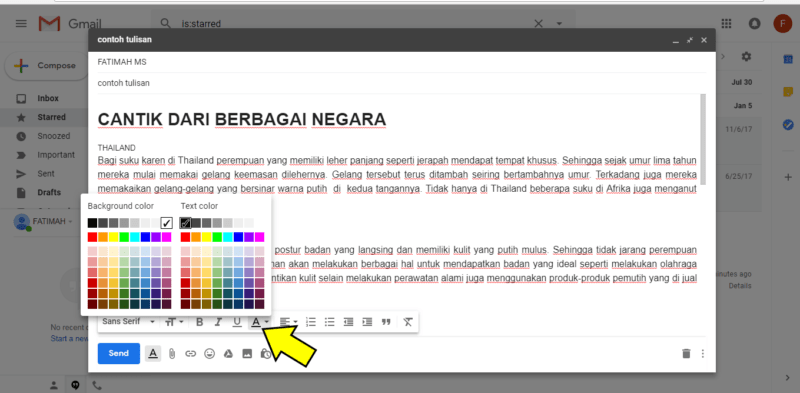Apply quote formatting
The height and width of the screenshot is (393, 800).
click(x=386, y=322)
